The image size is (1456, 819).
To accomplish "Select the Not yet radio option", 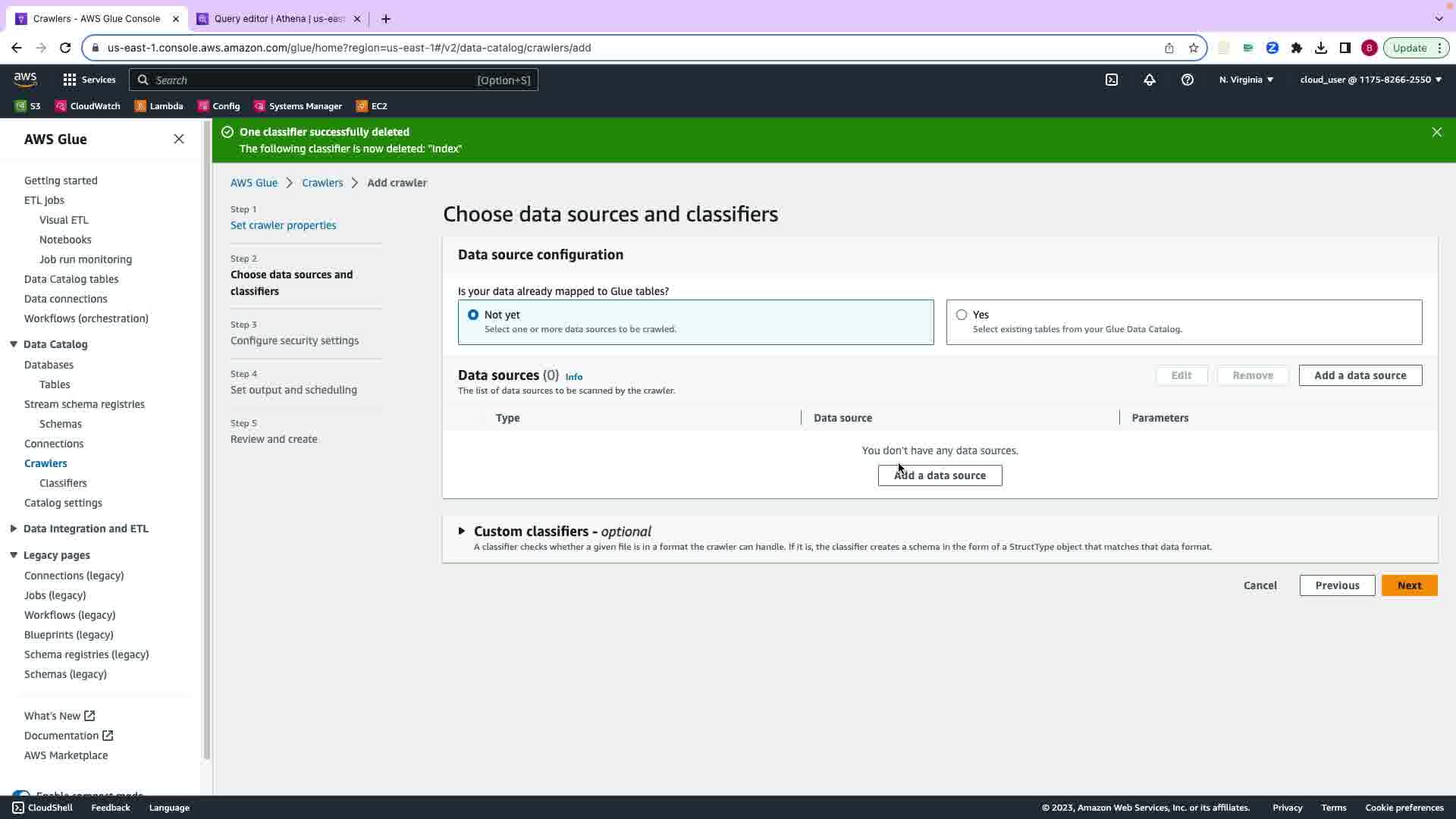I will [473, 315].
